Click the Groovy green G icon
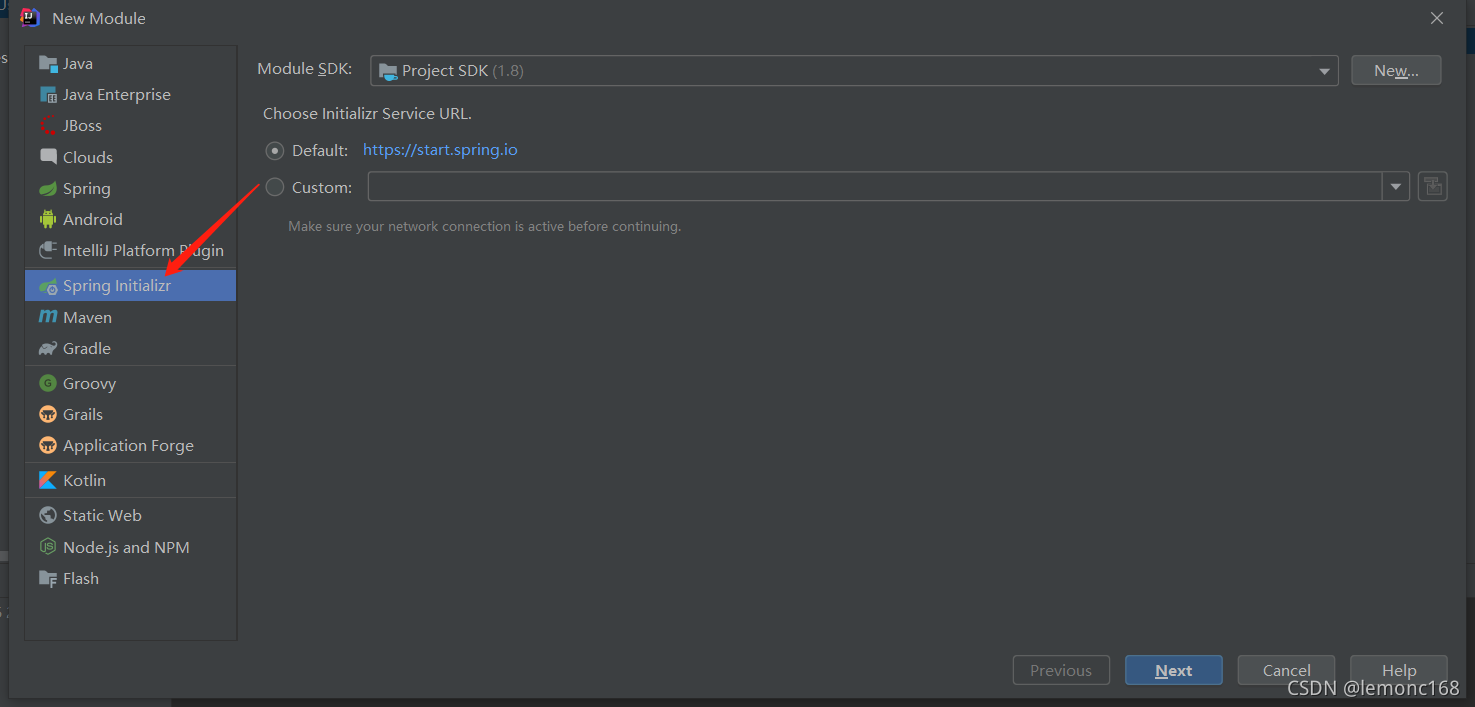The image size is (1475, 707). pos(48,383)
